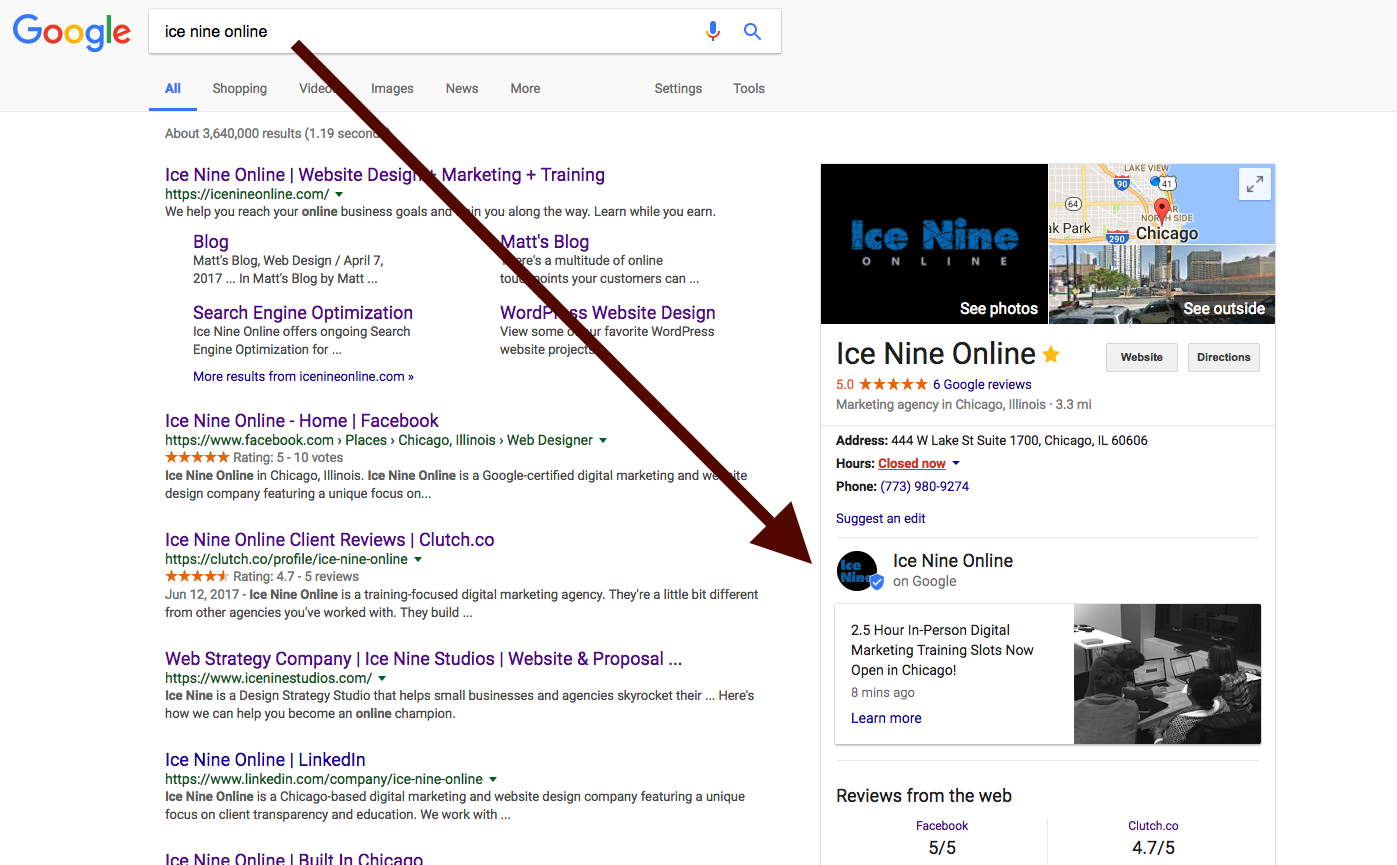The width and height of the screenshot is (1397, 865).
Task: Switch to the Images tab
Action: 392,88
